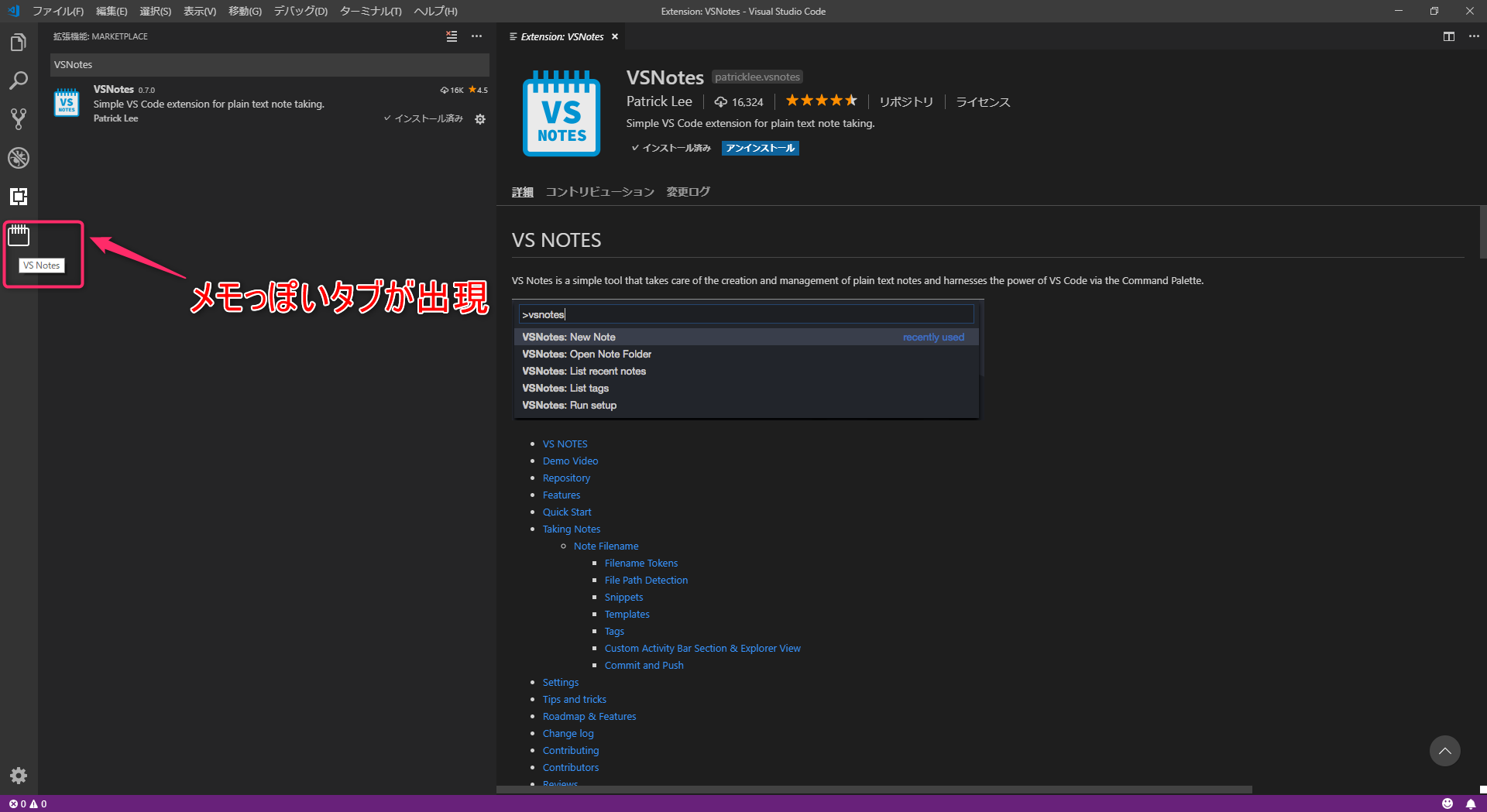This screenshot has height=812, width=1487.
Task: Close the Extension: VSNotes tab
Action: (x=615, y=36)
